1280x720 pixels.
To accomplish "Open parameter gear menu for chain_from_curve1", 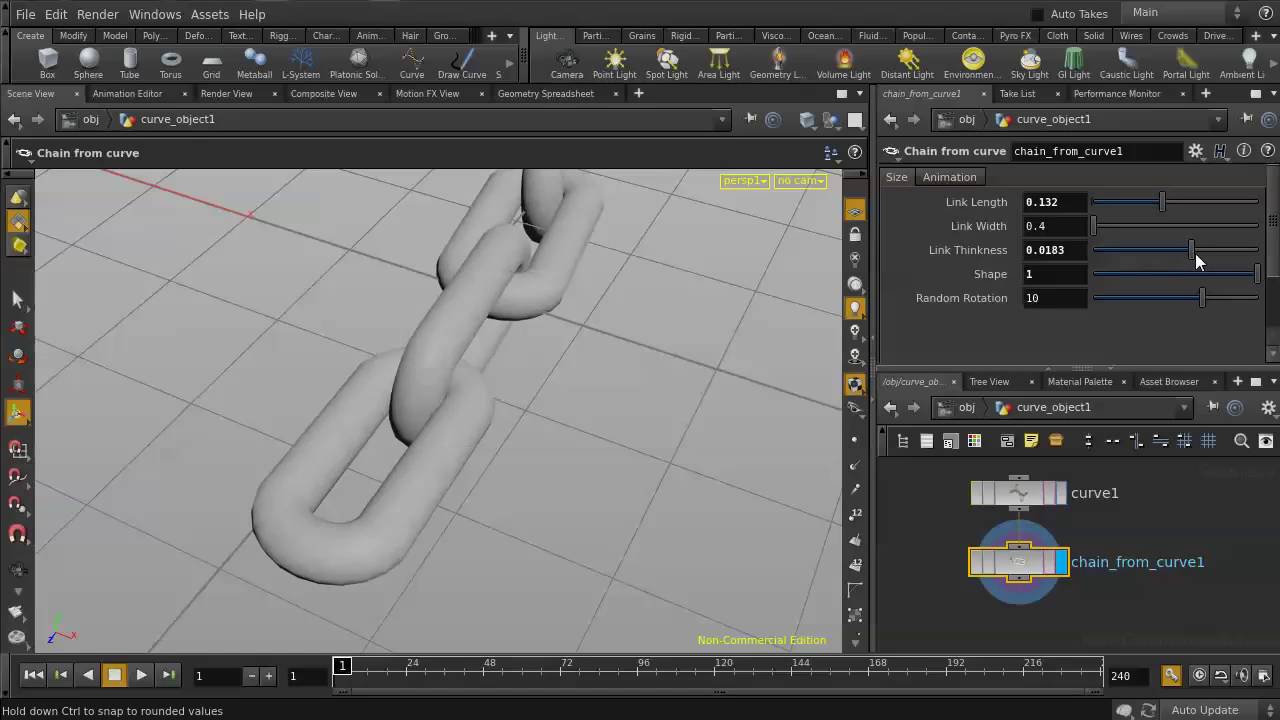I will pos(1196,151).
